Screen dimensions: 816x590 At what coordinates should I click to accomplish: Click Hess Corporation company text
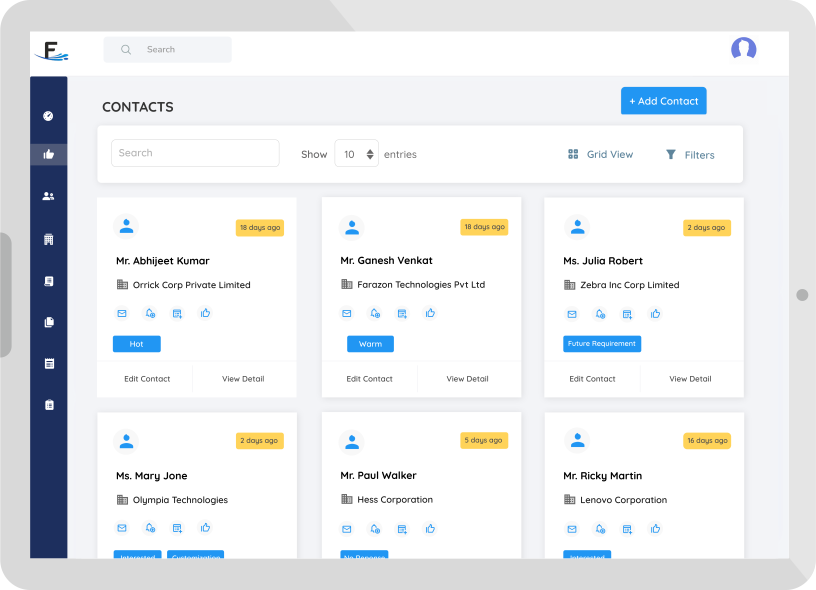point(395,499)
